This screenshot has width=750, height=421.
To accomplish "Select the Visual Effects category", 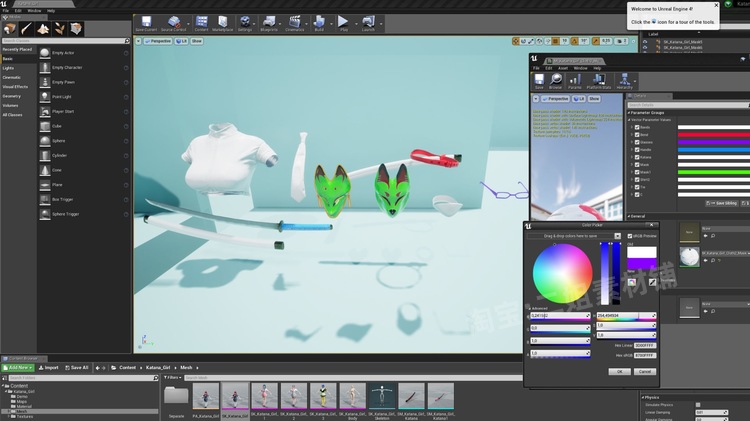I will pos(15,87).
